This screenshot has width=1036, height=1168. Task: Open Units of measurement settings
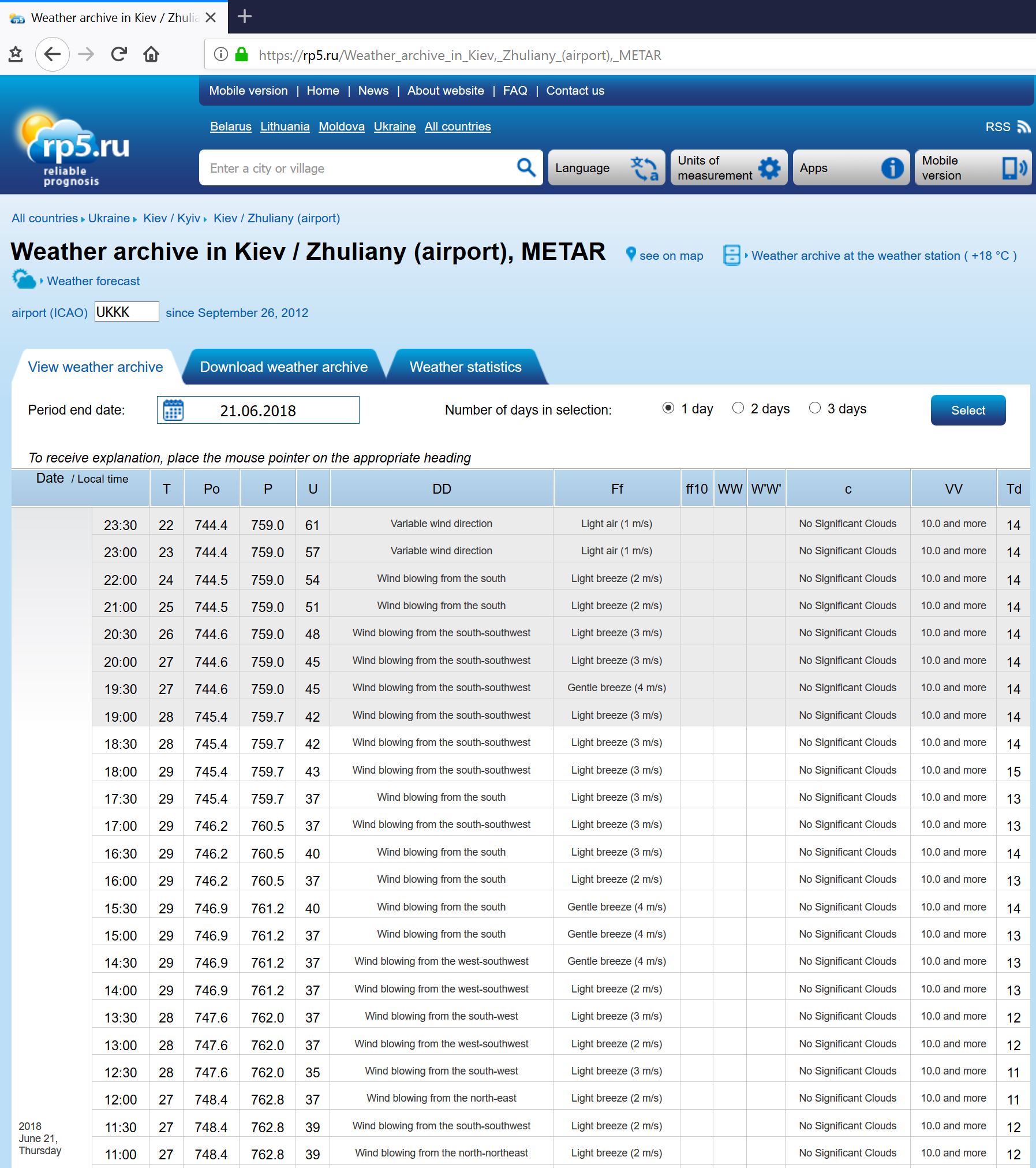pyautogui.click(x=728, y=168)
